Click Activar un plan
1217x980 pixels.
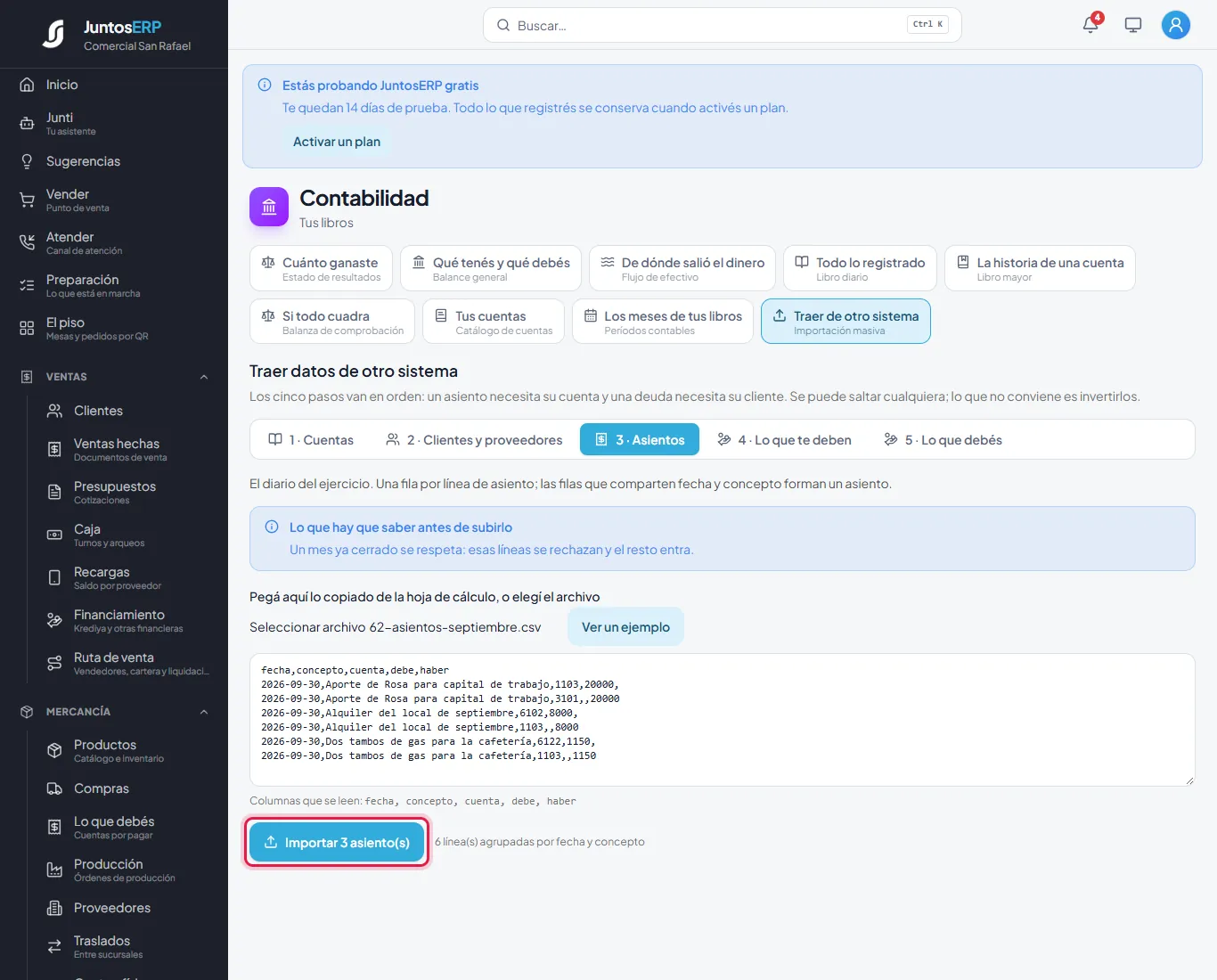(337, 142)
